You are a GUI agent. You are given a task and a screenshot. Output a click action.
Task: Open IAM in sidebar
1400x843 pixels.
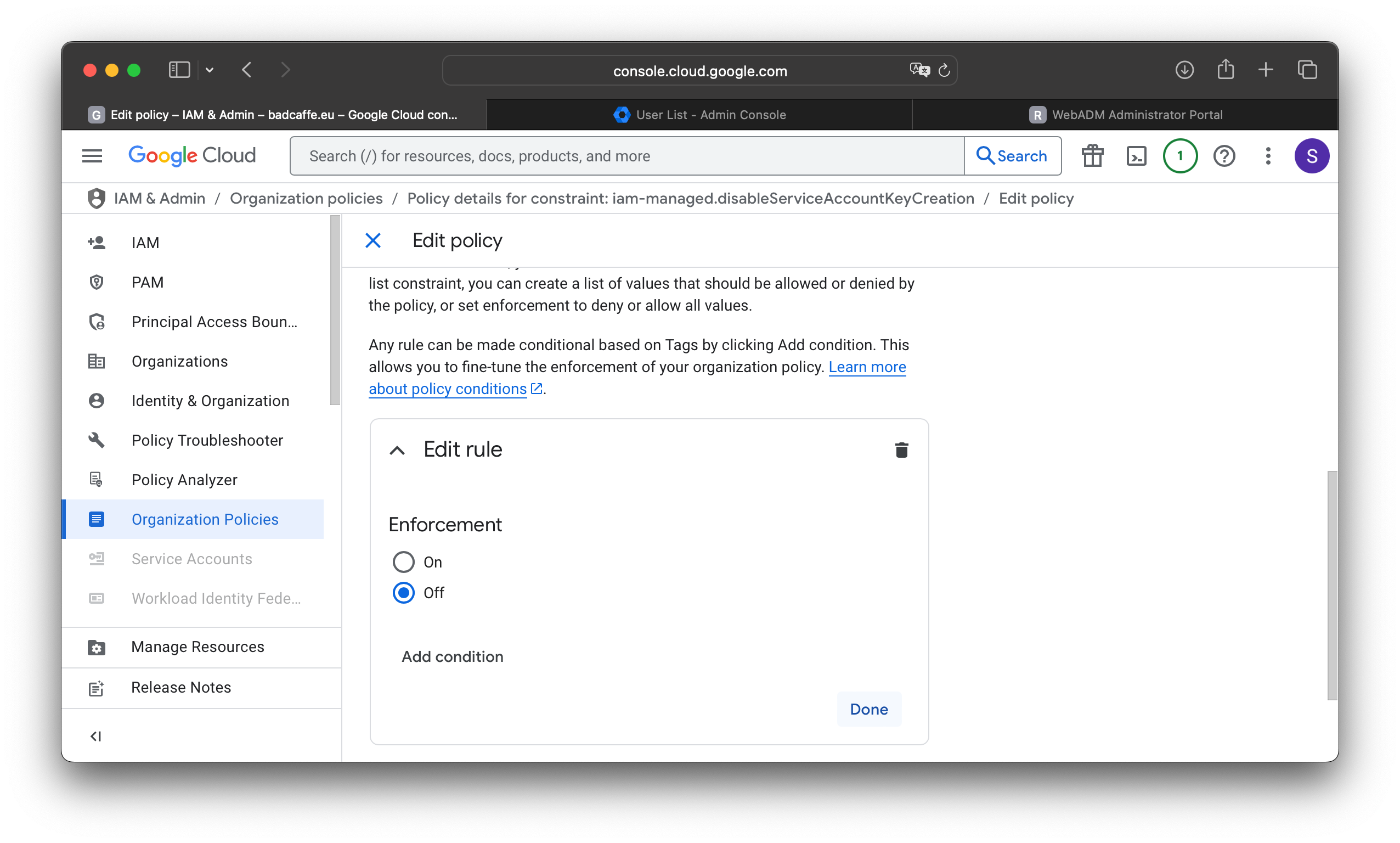click(x=193, y=243)
